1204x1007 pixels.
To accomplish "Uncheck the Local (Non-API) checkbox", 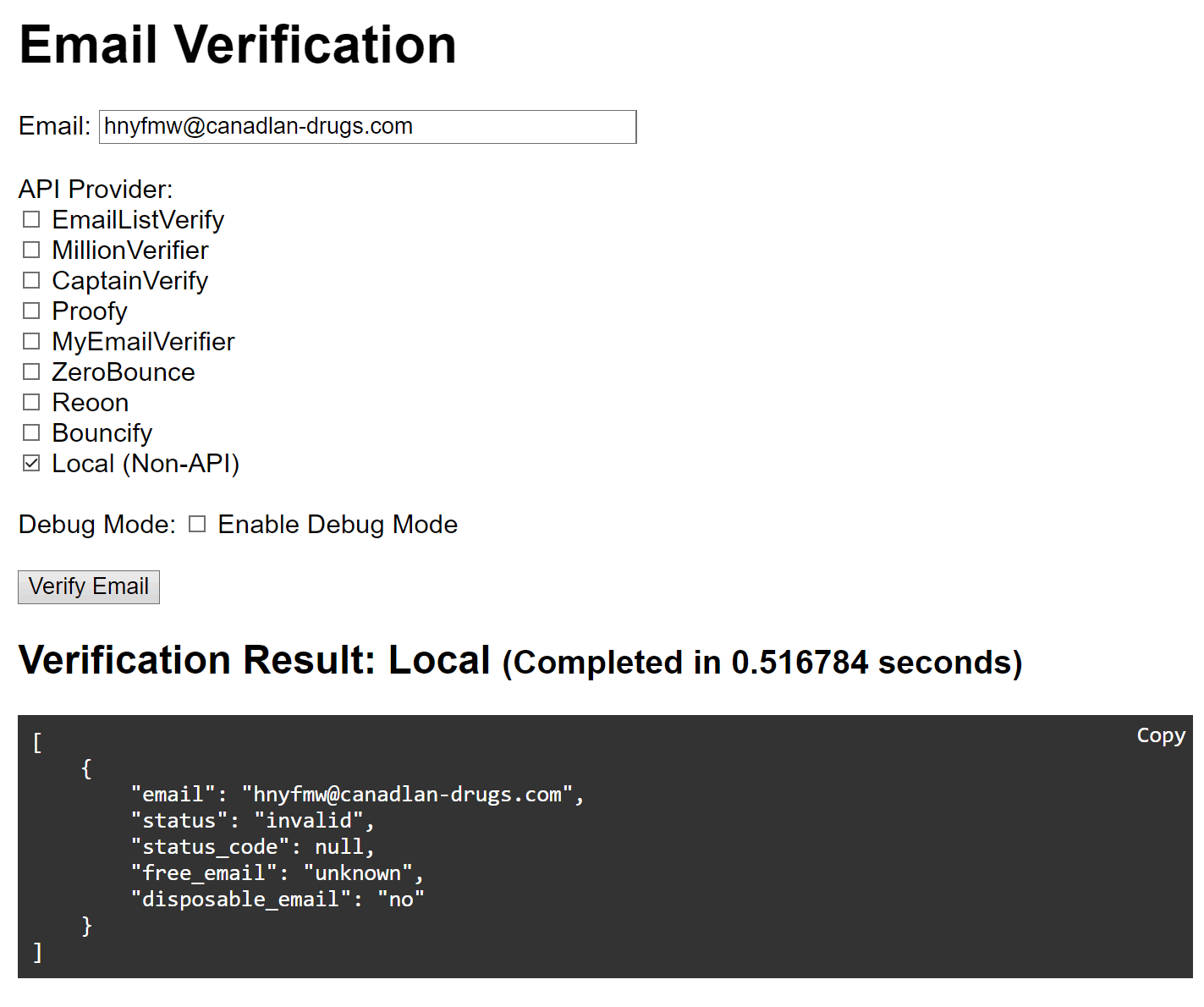I will 31,464.
